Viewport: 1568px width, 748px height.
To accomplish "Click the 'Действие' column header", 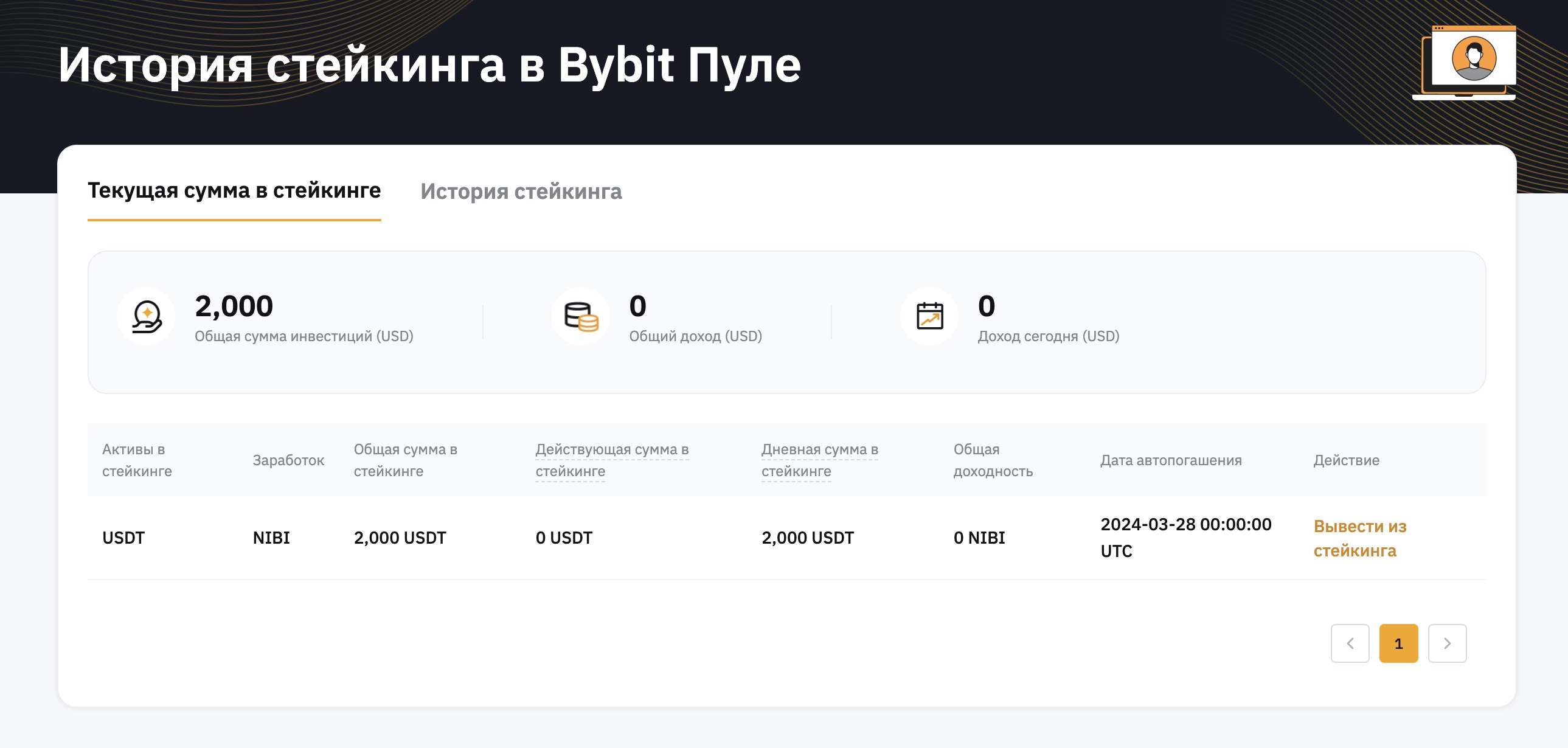I will tap(1347, 460).
